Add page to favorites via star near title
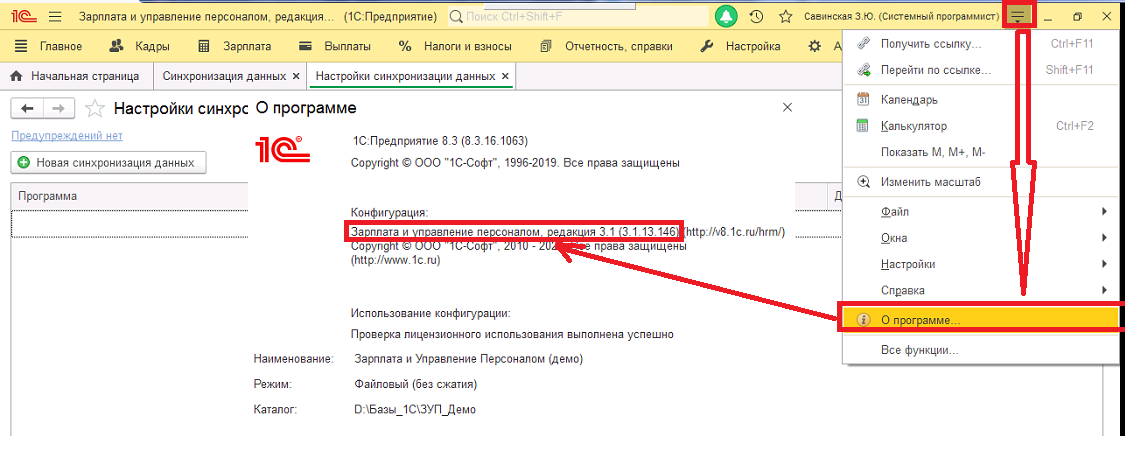 point(94,108)
